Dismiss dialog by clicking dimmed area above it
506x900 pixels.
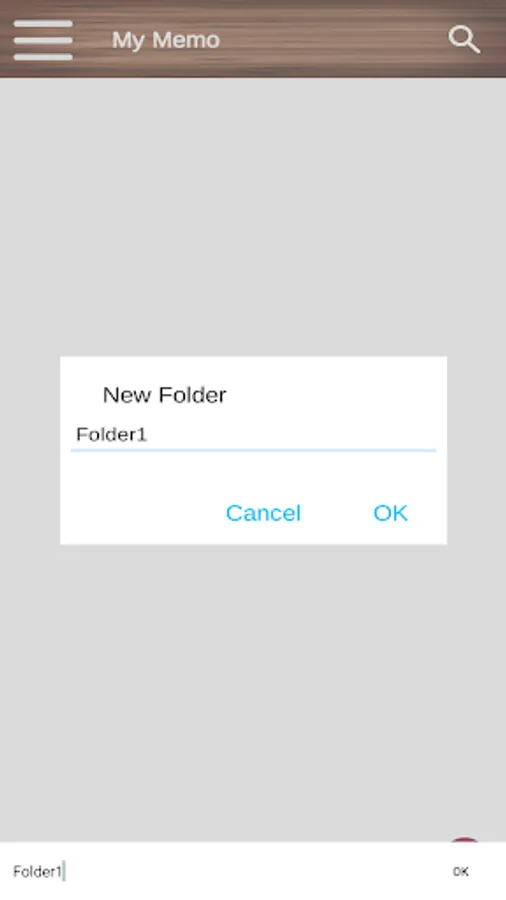[253, 218]
